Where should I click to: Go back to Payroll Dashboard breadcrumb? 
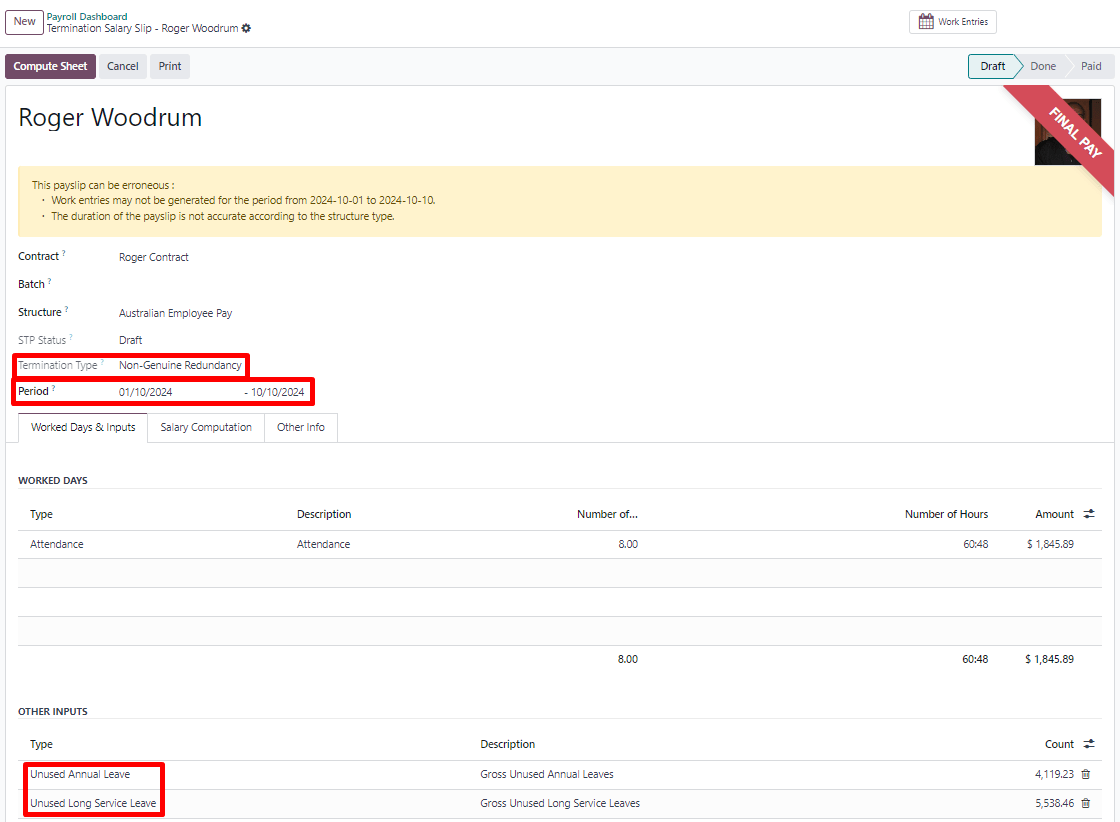(x=87, y=17)
